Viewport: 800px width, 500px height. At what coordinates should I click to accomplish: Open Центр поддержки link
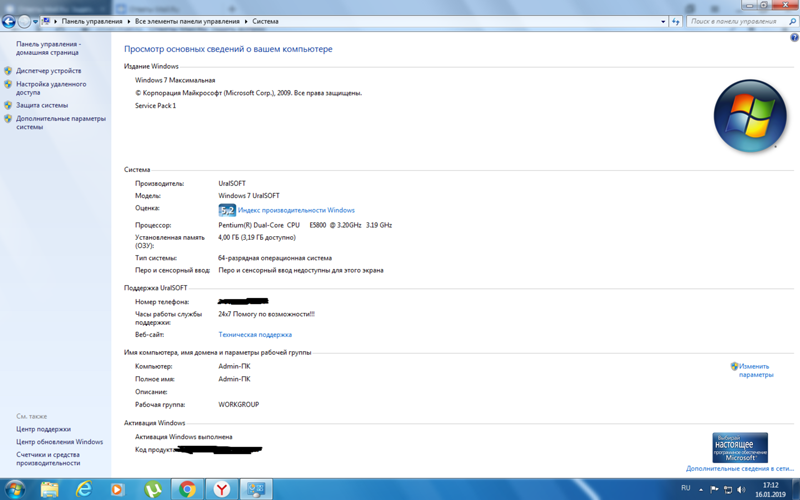point(43,429)
